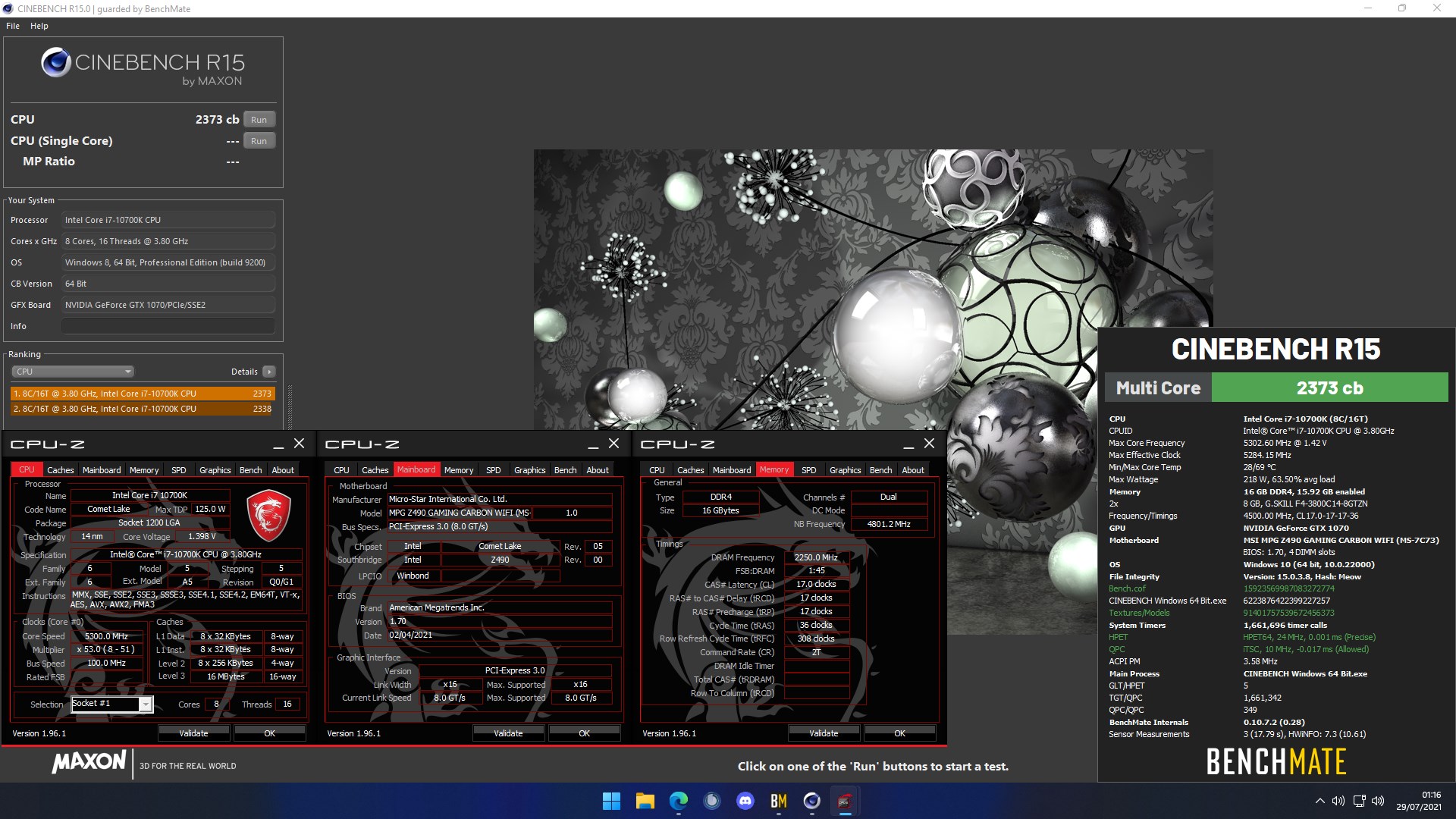The height and width of the screenshot is (819, 1456).
Task: Click the Details arrow button in Ranking
Action: [x=268, y=372]
